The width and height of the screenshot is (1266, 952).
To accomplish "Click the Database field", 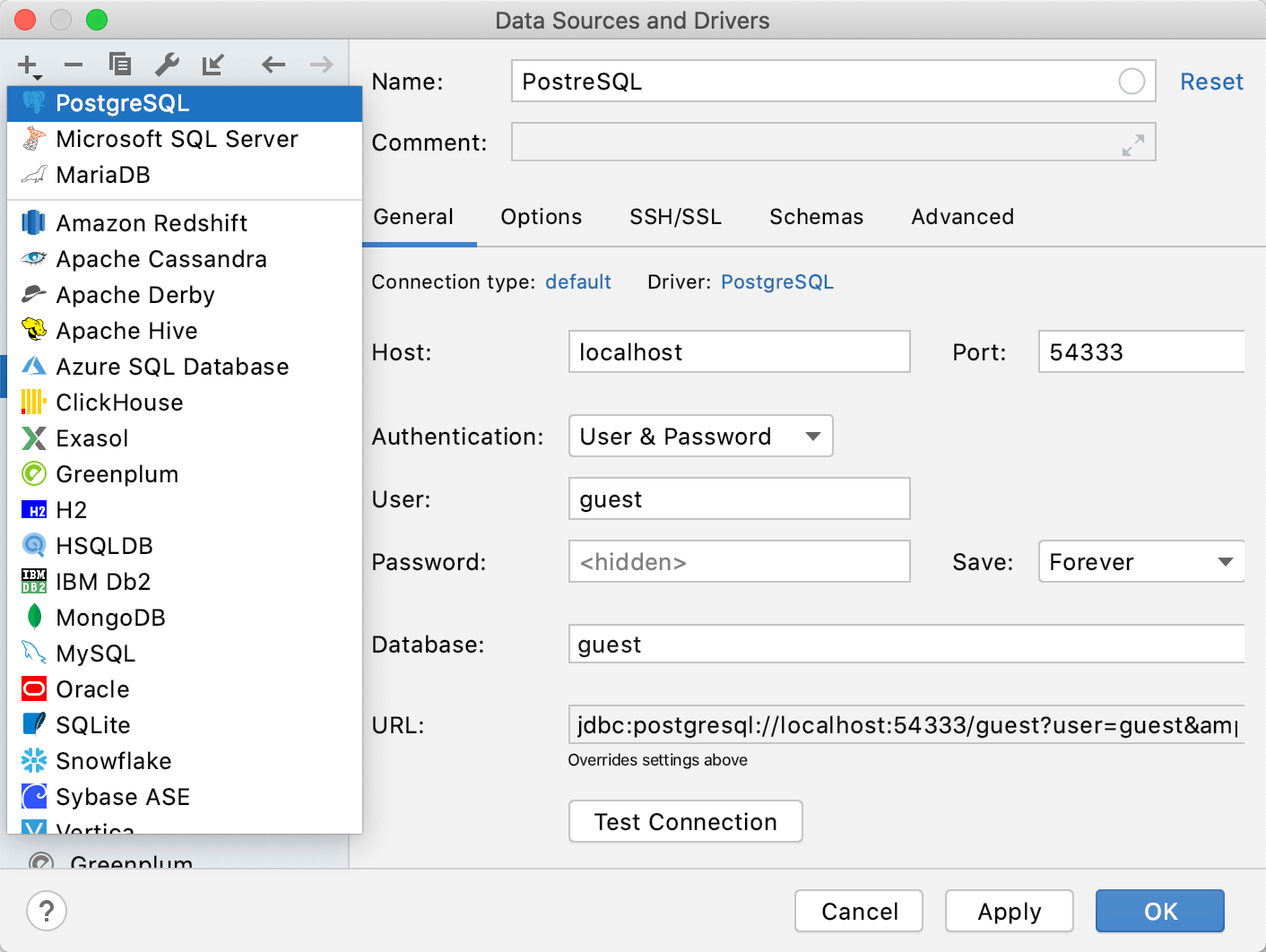I will click(x=906, y=644).
